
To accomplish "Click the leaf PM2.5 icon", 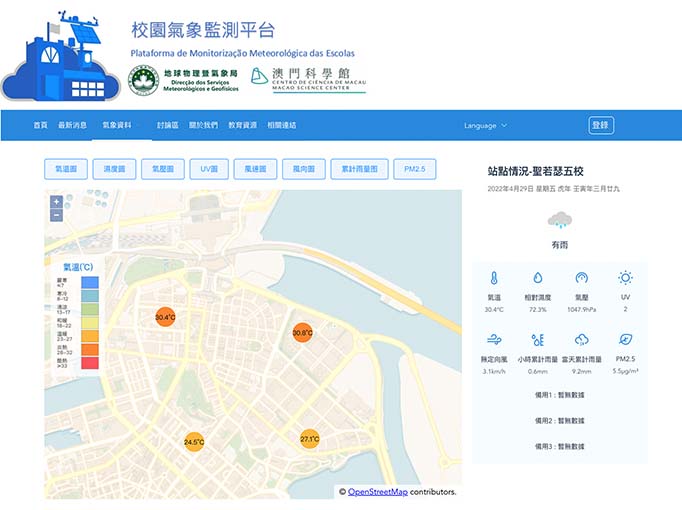I will pos(625,340).
